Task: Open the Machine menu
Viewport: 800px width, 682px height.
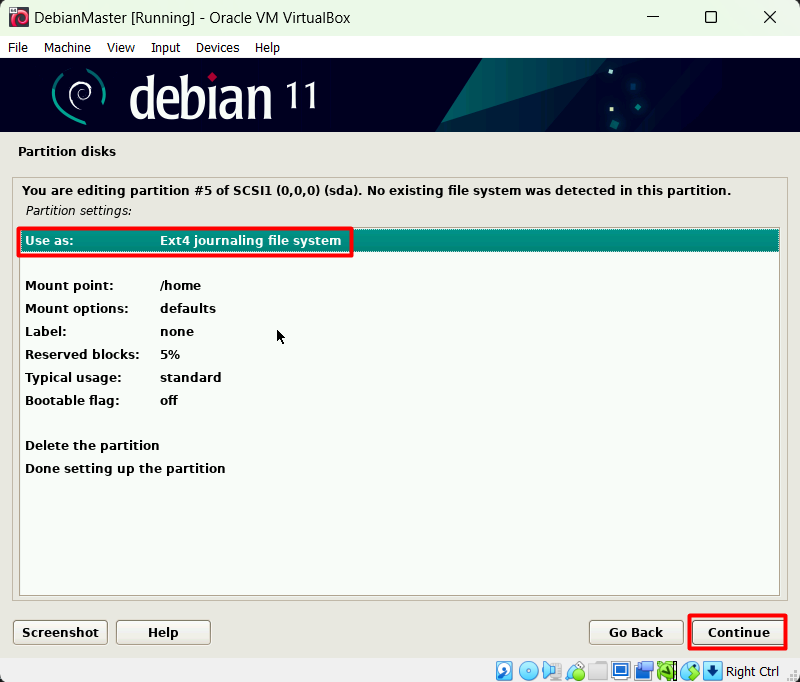Action: 67,47
